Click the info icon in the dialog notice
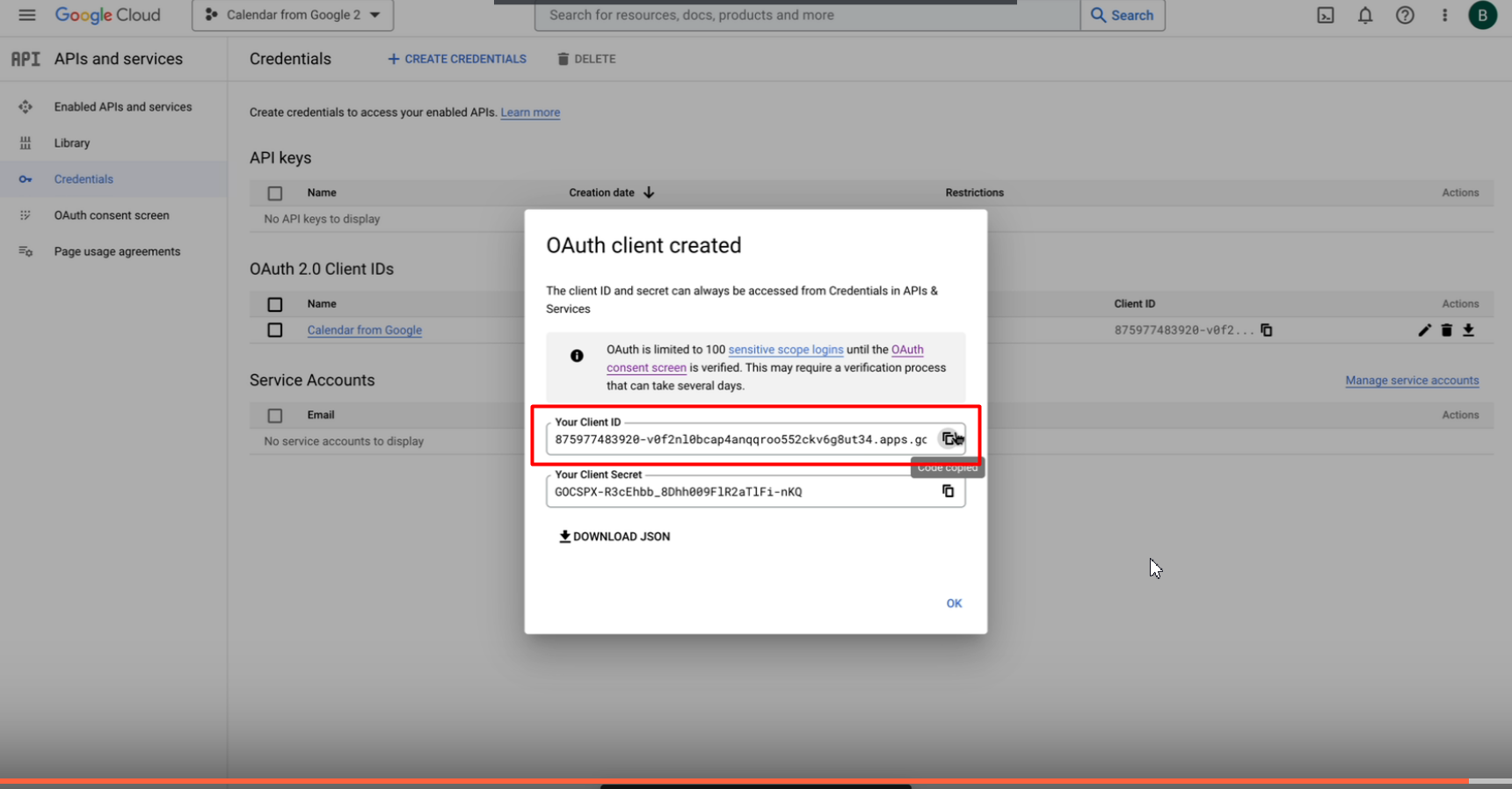 point(577,355)
